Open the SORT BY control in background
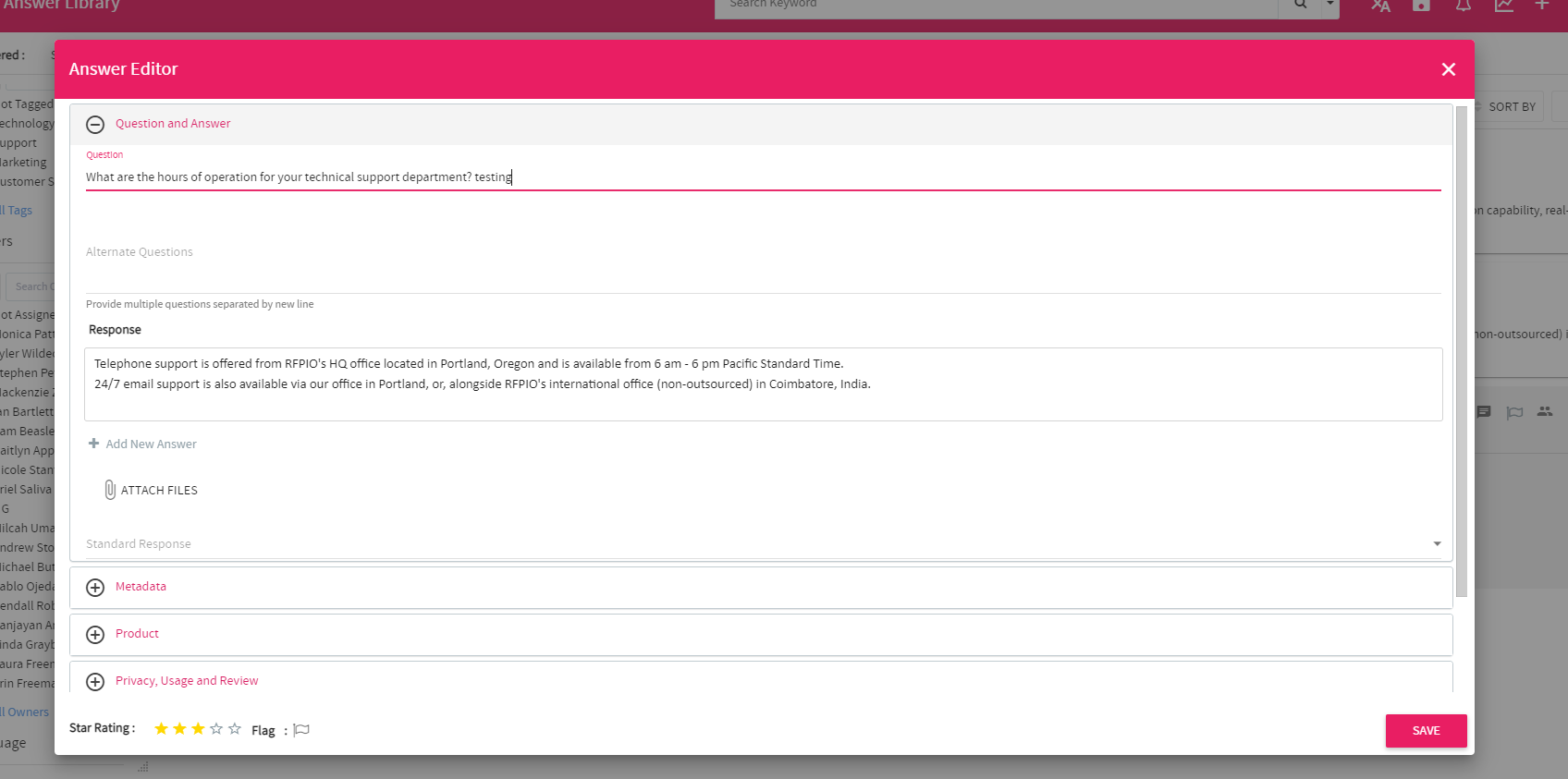 1512,107
